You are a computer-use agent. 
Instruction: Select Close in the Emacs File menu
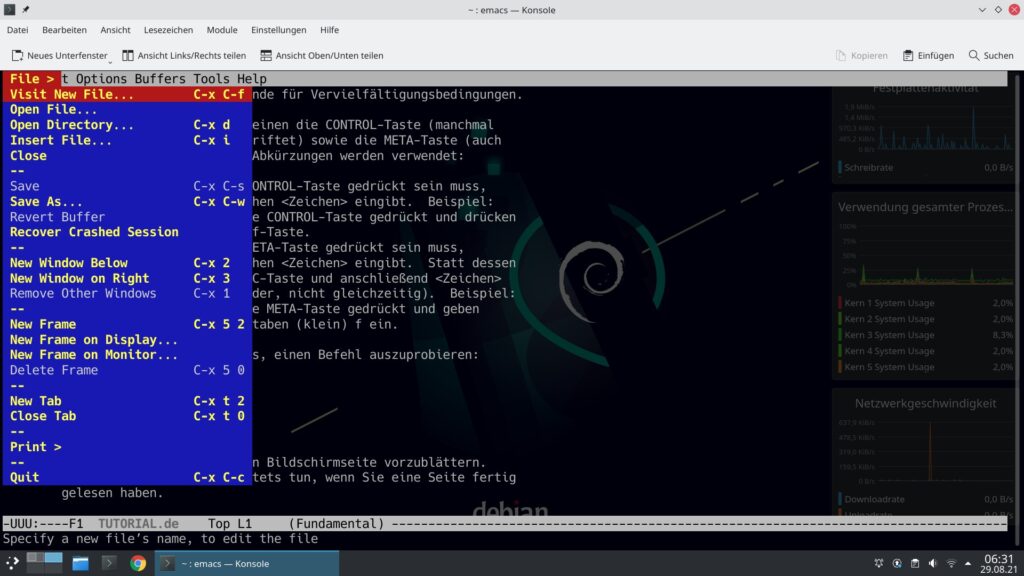(x=127, y=155)
